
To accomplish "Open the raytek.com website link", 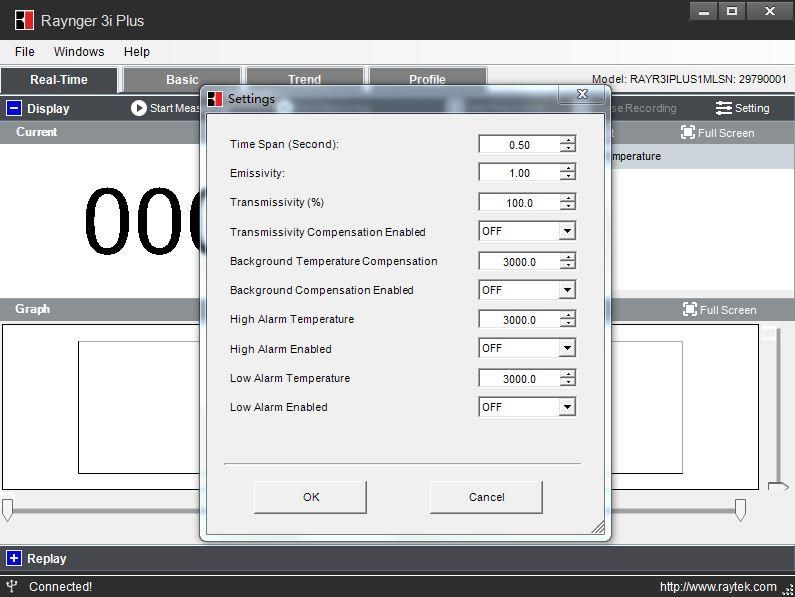I will pos(718,587).
